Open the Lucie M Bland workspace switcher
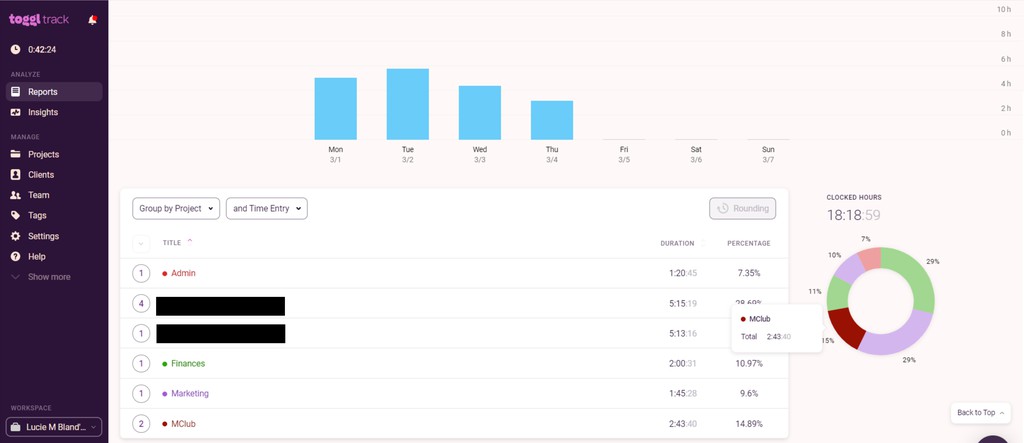 [x=54, y=427]
